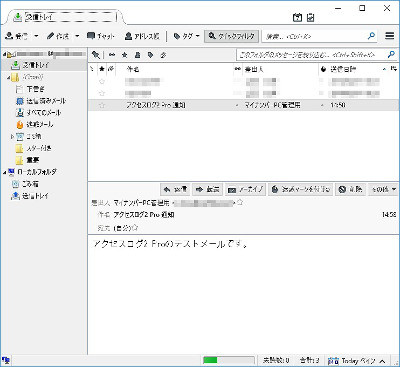This screenshot has width=400, height=367.
Task: Open the hamburger application menu
Action: 390,36
